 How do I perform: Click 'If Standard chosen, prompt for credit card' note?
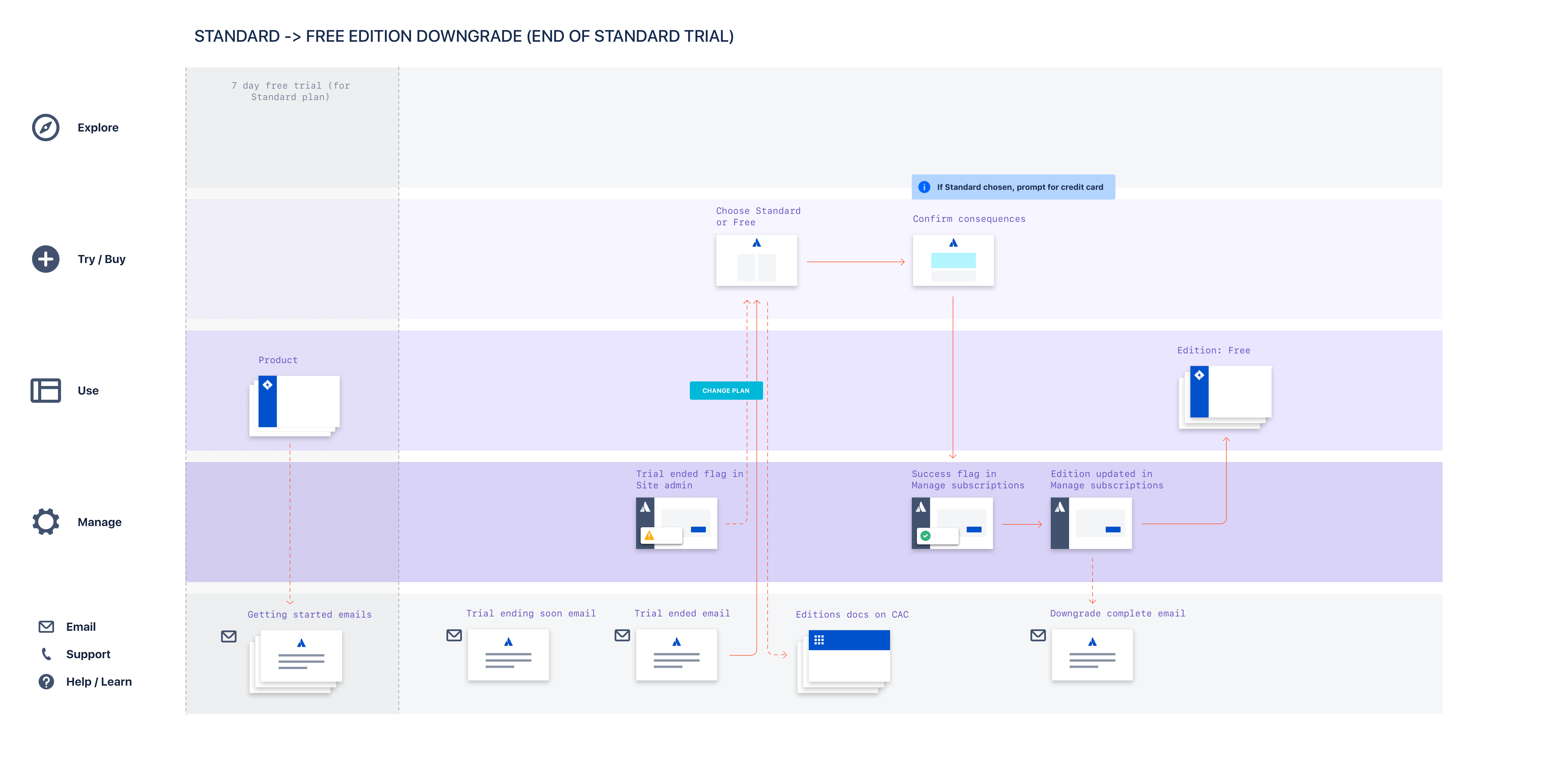pos(1013,187)
